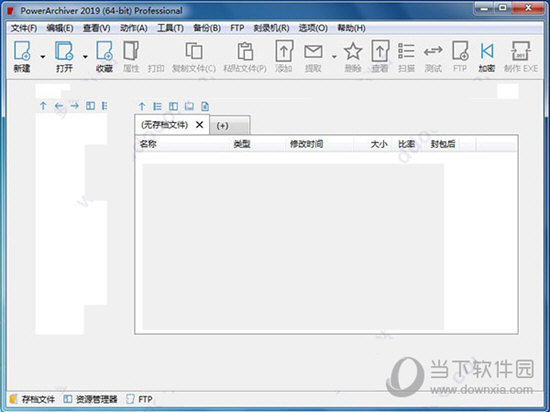Click the 制作 EXE toolbar icon
Viewport: 550px width, 412px height.
pos(521,51)
